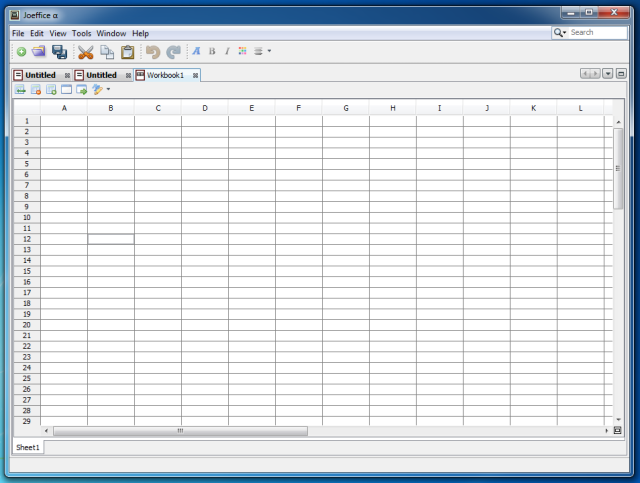Select the Sheet1 sheet tab
The height and width of the screenshot is (483, 640).
point(28,447)
